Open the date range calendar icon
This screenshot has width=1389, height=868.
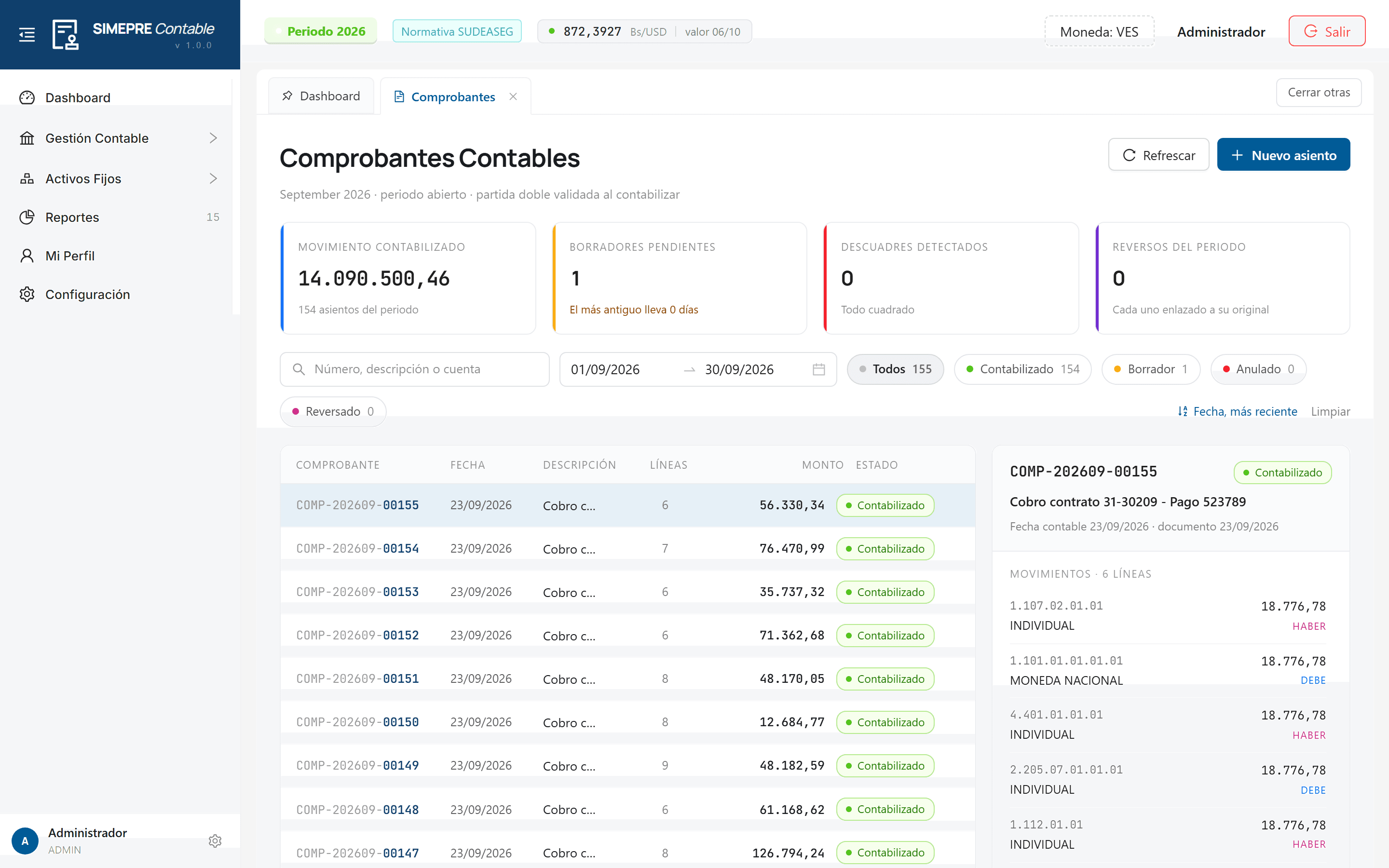818,369
